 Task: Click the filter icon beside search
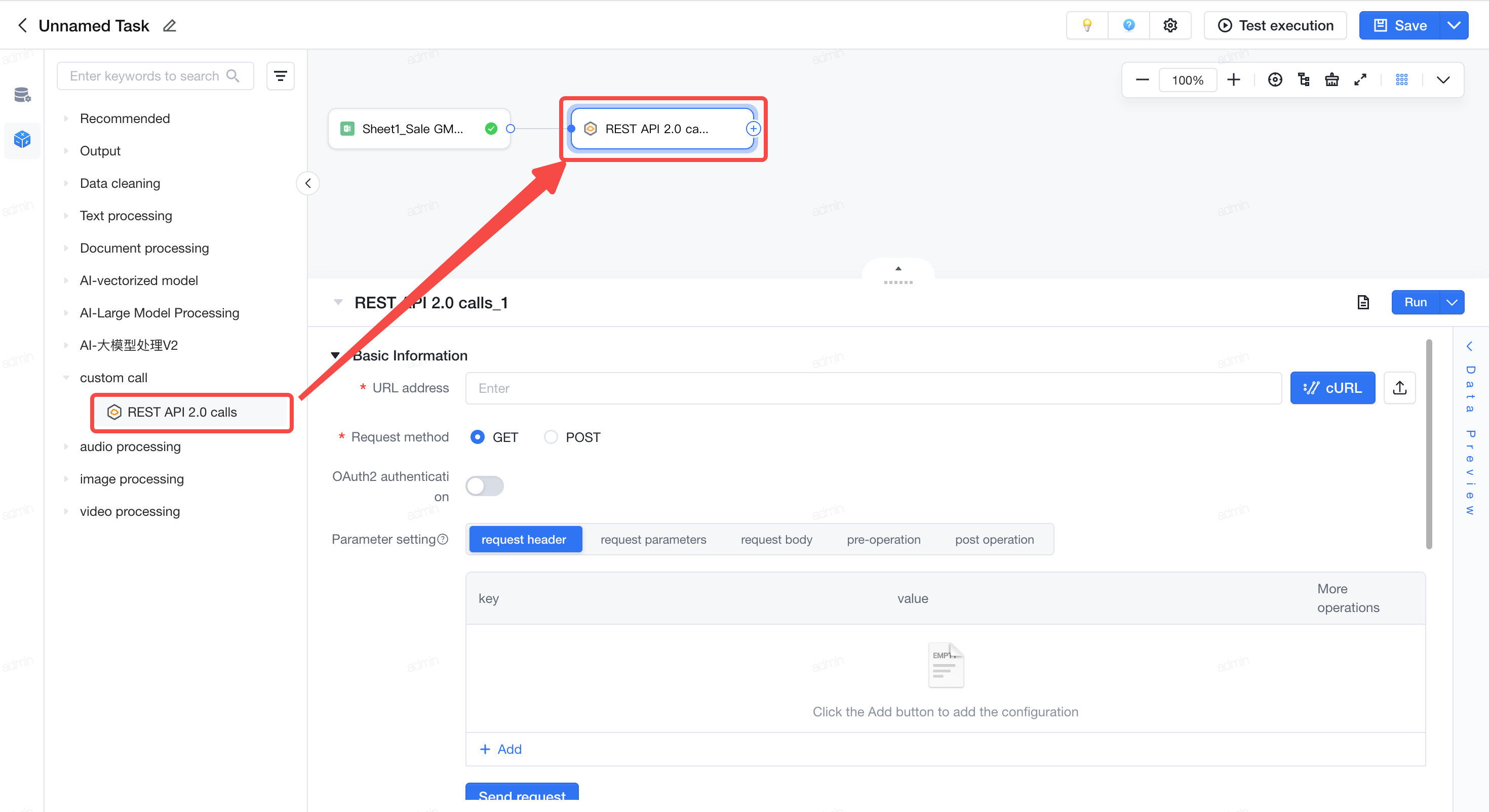click(281, 76)
